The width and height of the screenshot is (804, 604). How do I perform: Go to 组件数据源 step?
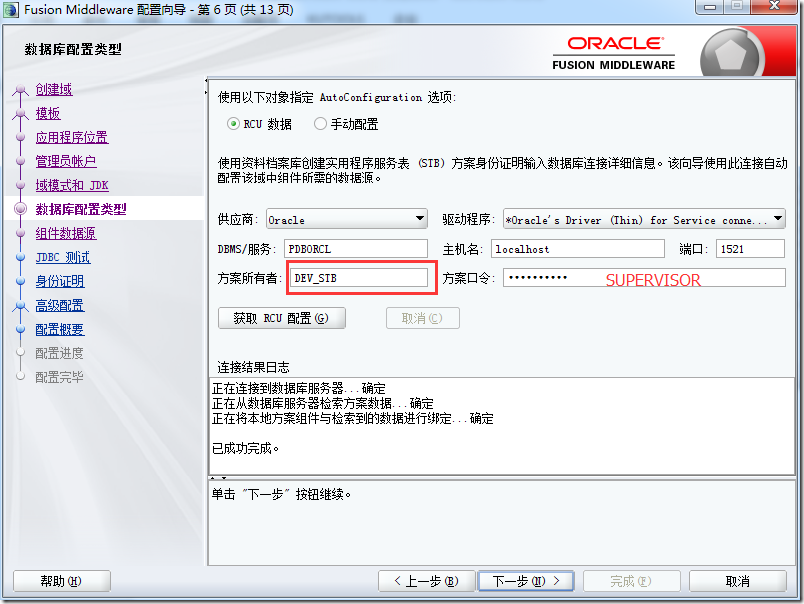pyautogui.click(x=66, y=233)
